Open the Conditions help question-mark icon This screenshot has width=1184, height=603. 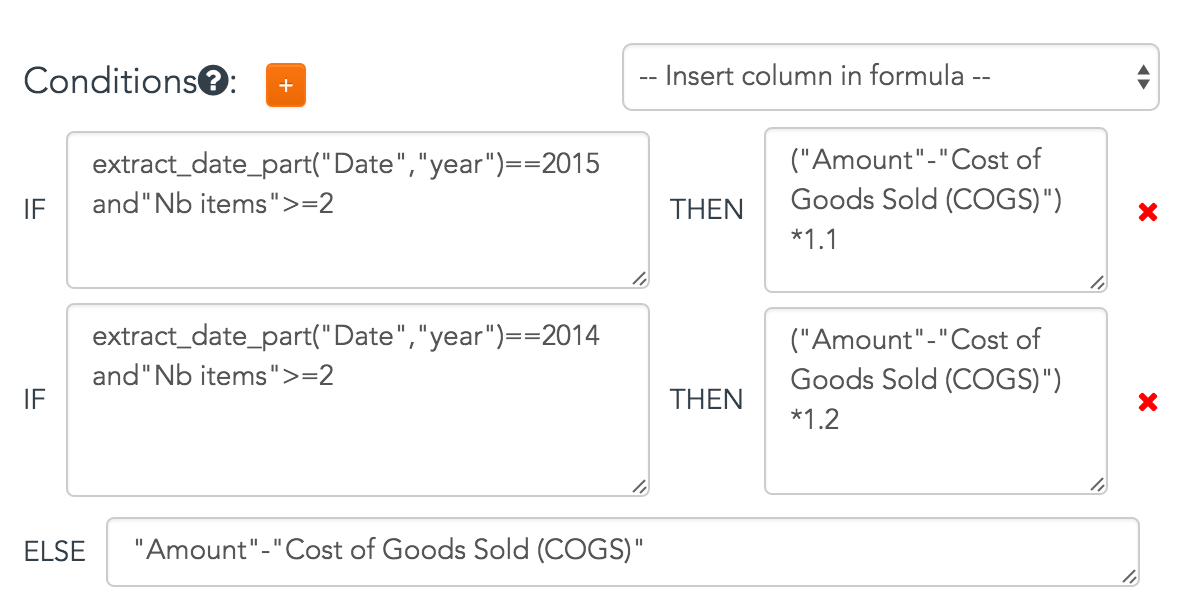click(x=213, y=81)
